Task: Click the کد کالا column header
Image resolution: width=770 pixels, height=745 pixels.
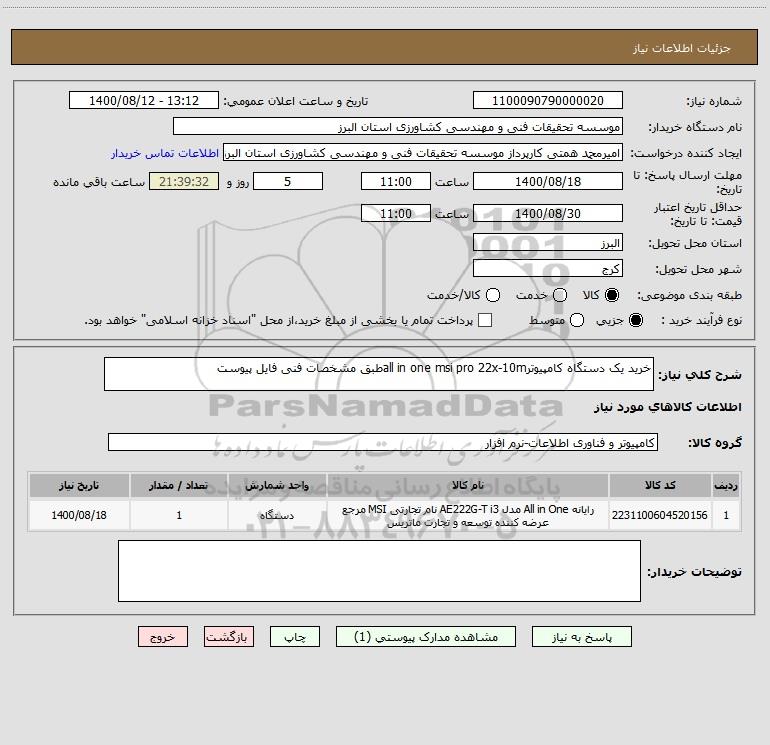Action: 660,485
